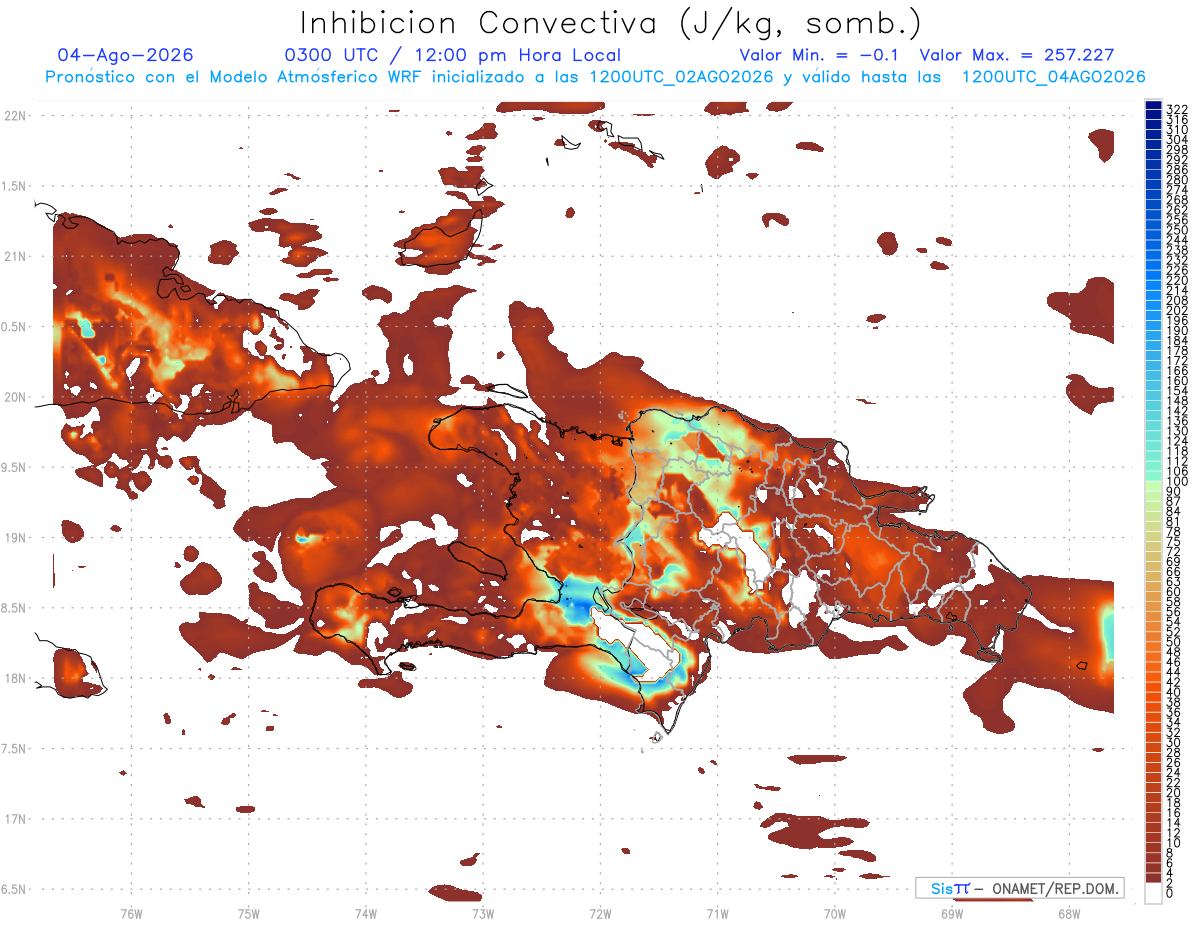Click the "17N" latitude label
Screen dimensions: 1200x927
[x=15, y=819]
